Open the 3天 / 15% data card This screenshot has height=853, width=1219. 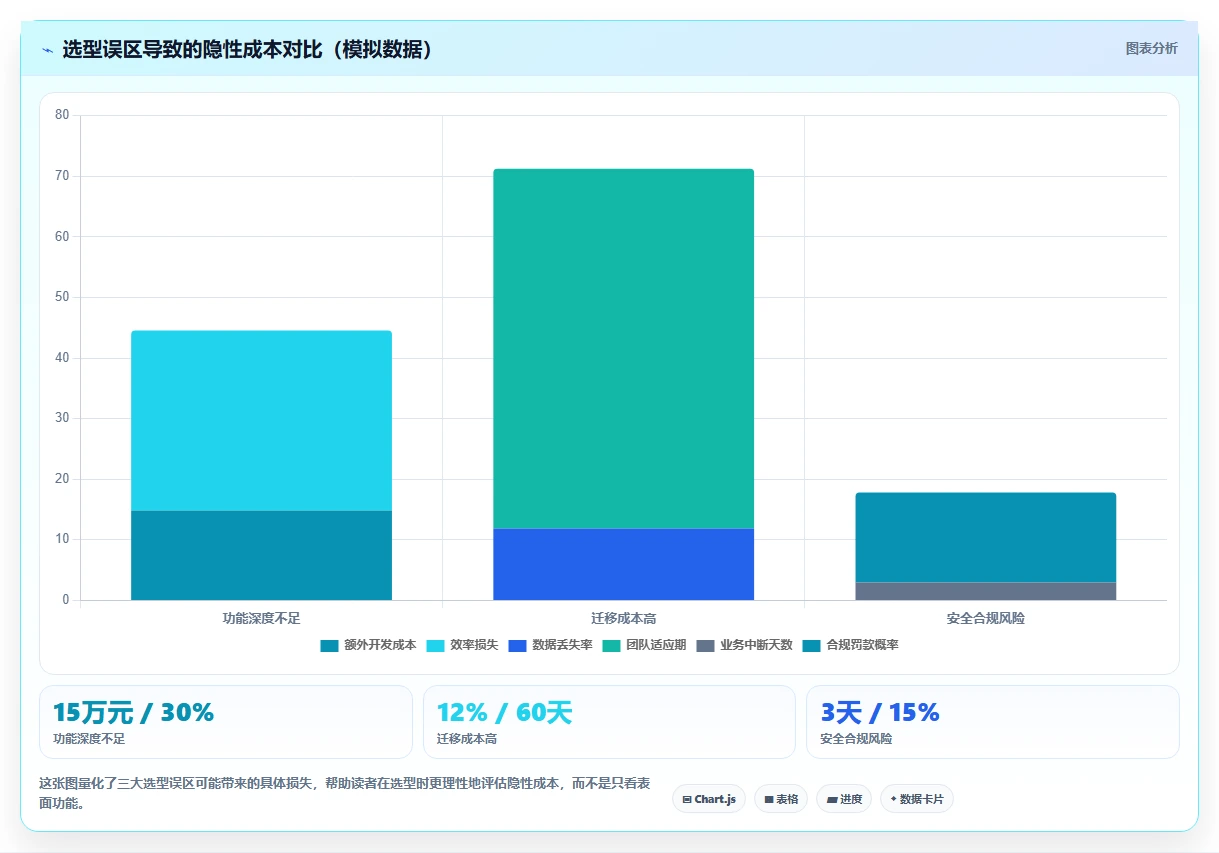point(993,722)
